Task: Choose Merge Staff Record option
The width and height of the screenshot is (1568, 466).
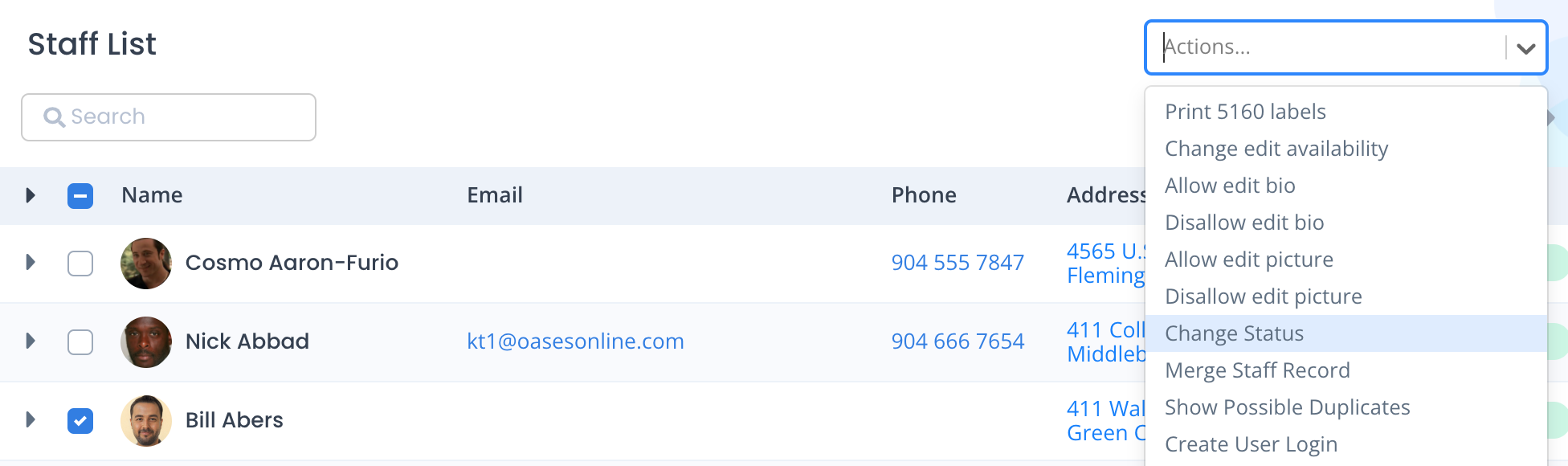Action: 1257,370
